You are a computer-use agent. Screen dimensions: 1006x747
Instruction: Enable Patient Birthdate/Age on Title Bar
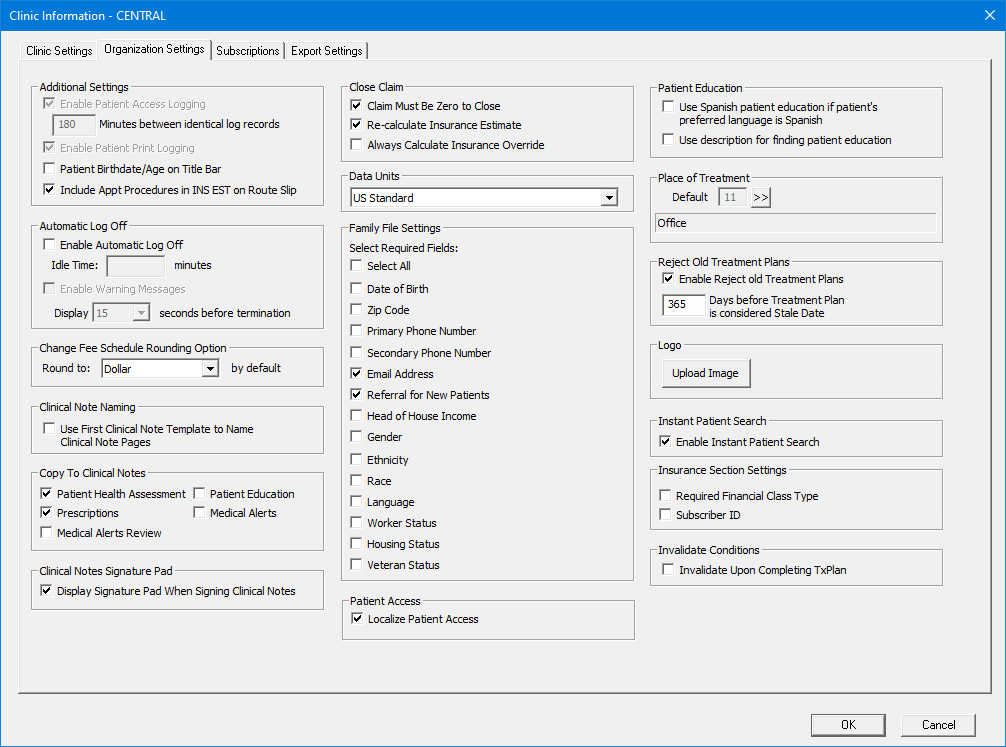(49, 169)
